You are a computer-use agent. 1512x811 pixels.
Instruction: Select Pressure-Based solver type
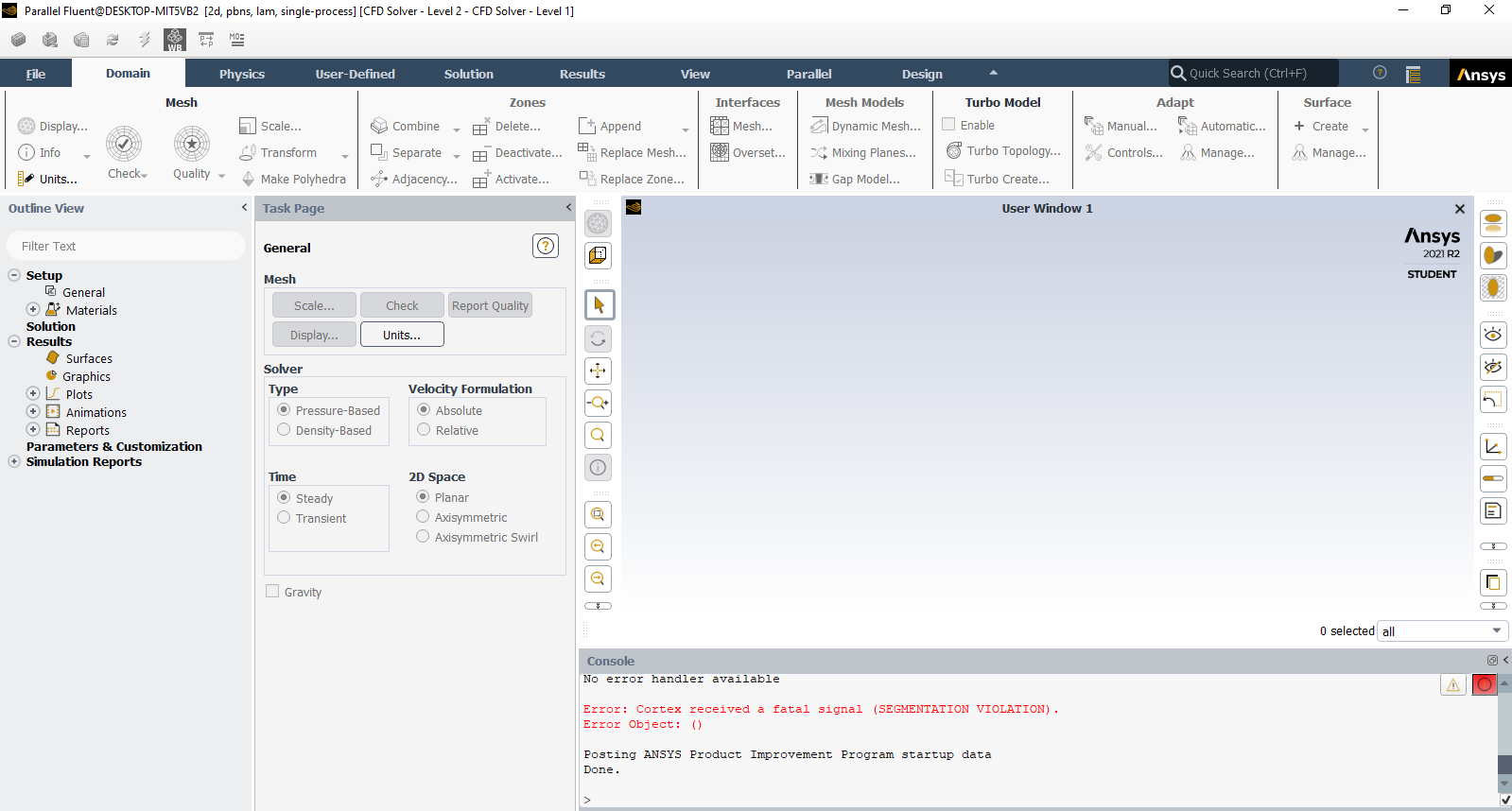tap(328, 410)
